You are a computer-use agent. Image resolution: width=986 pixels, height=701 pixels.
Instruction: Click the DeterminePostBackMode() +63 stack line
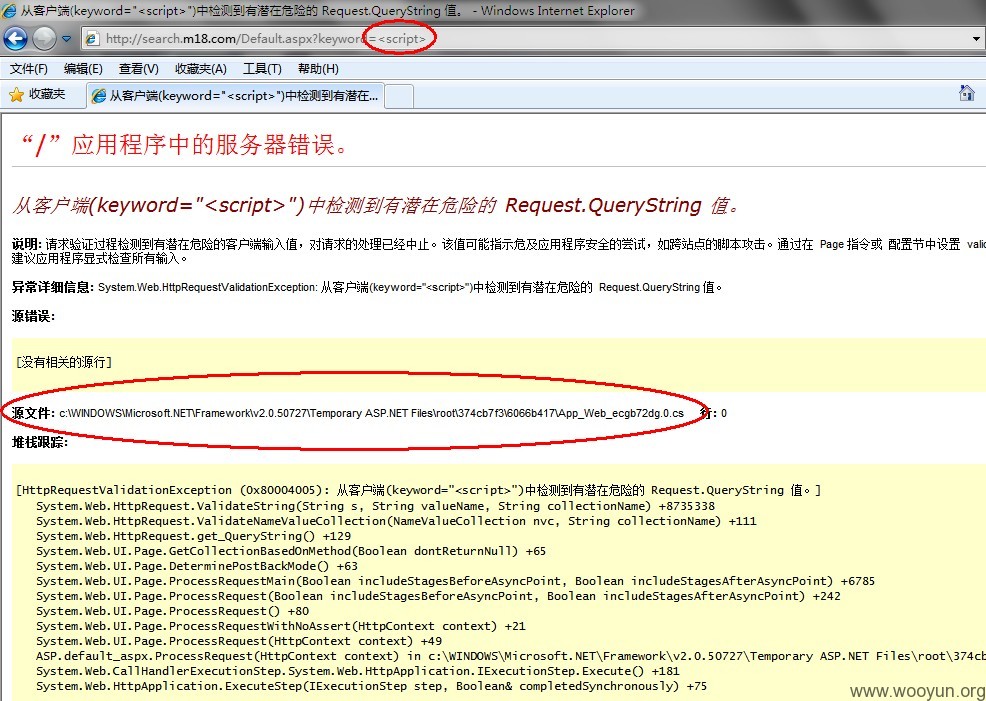pos(197,566)
